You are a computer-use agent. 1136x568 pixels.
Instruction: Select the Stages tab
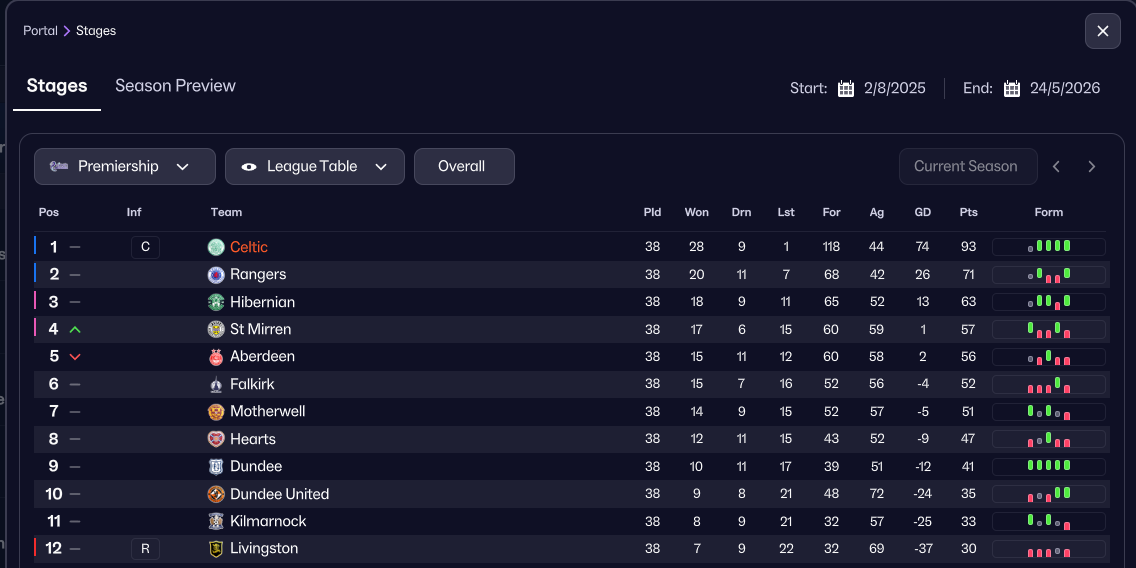pos(57,86)
